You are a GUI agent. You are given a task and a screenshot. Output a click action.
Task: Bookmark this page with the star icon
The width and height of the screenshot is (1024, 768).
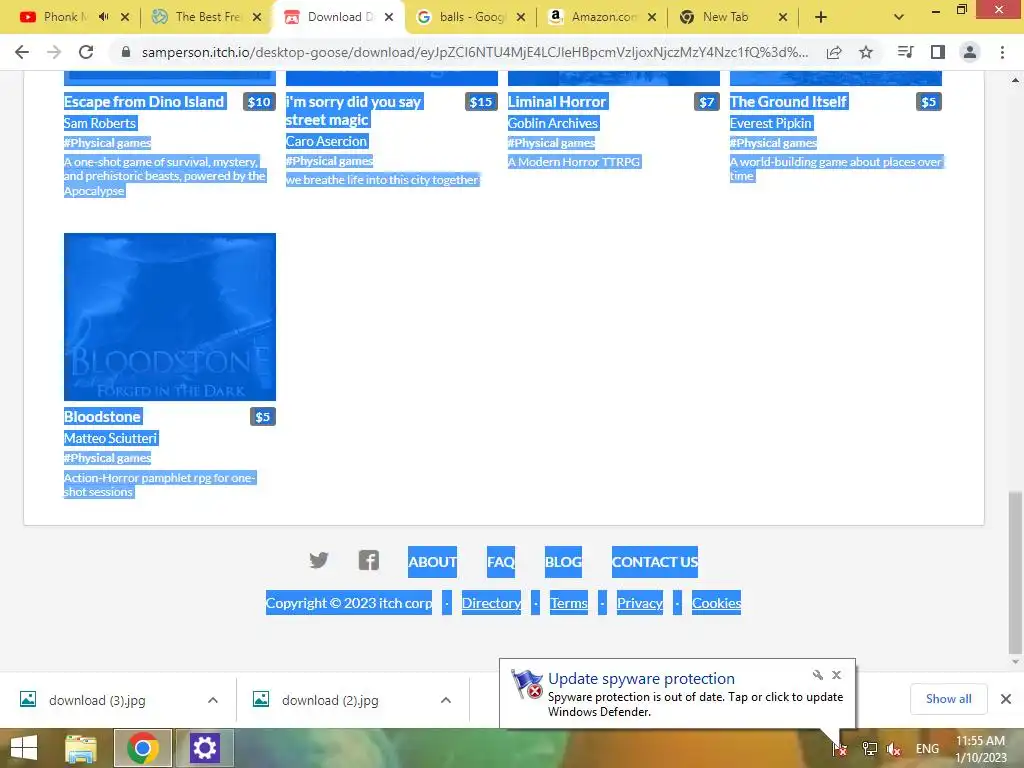click(866, 52)
